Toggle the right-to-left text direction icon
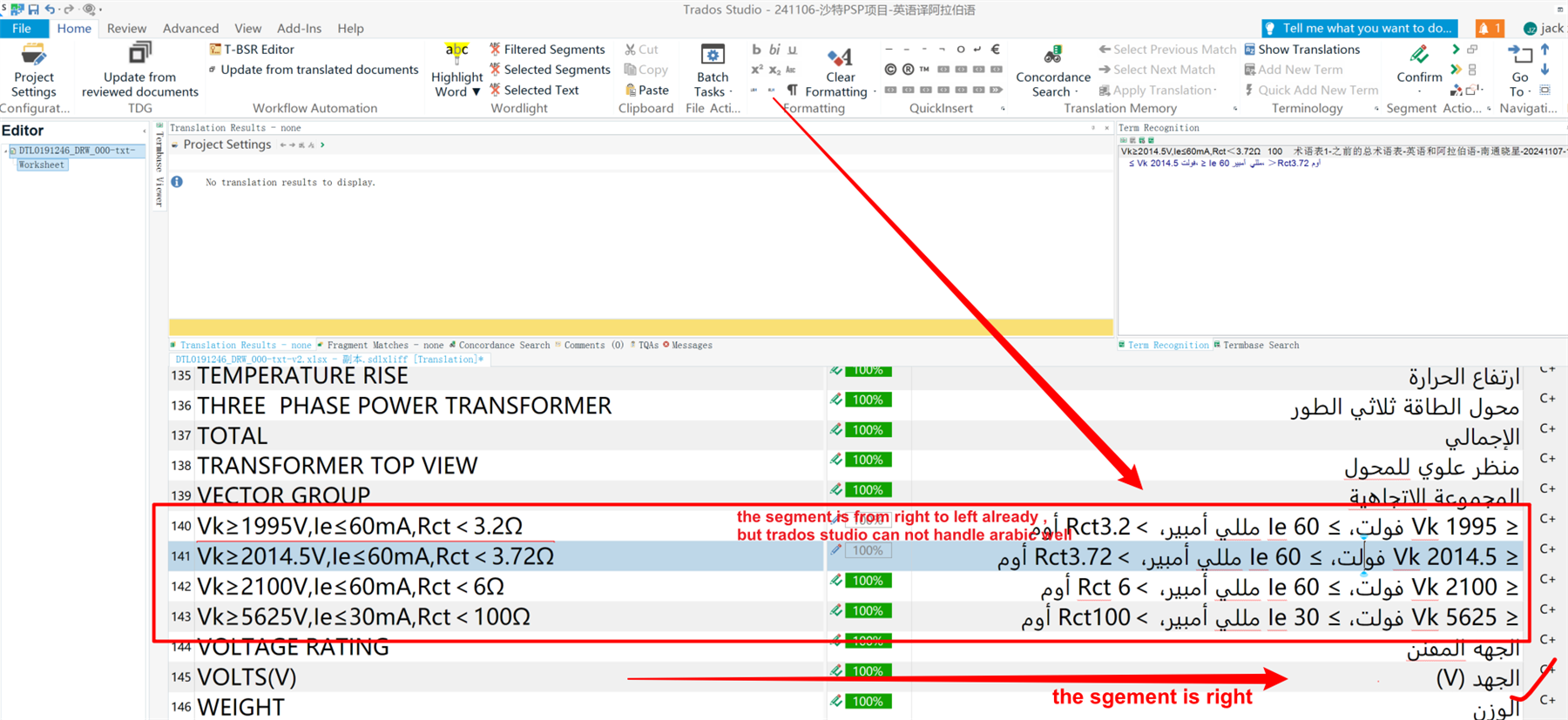 point(772,90)
